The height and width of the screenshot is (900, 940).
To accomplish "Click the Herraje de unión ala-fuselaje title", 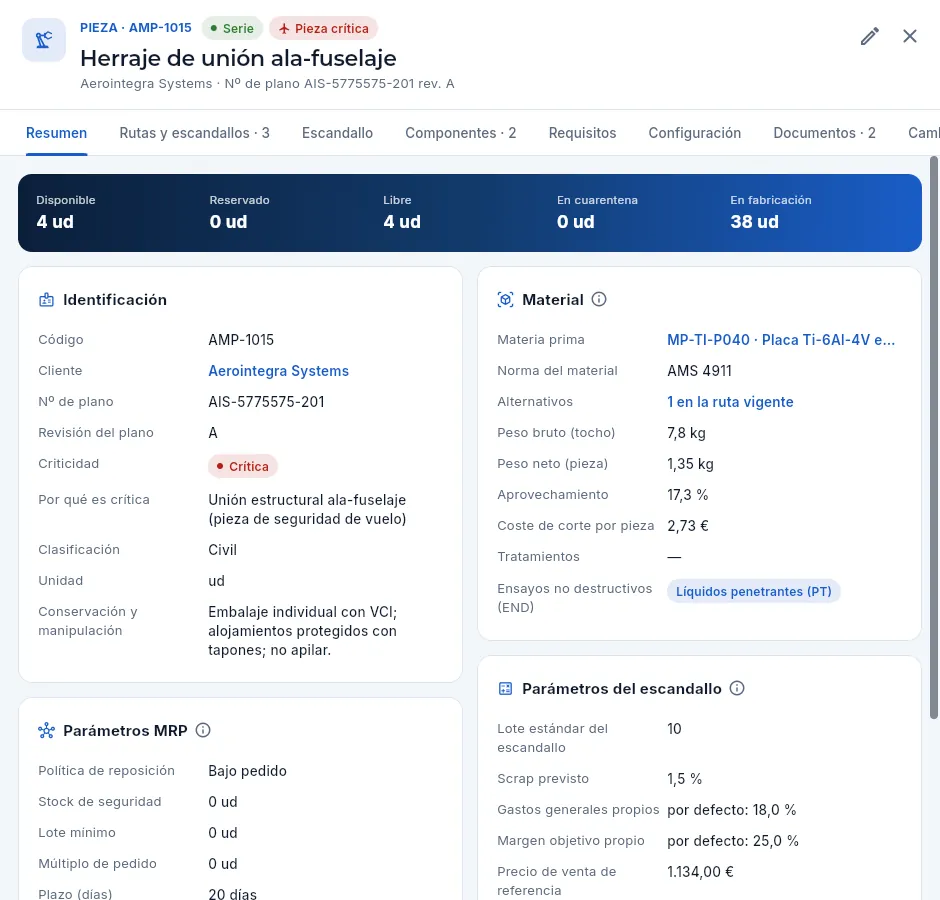I will pyautogui.click(x=239, y=58).
